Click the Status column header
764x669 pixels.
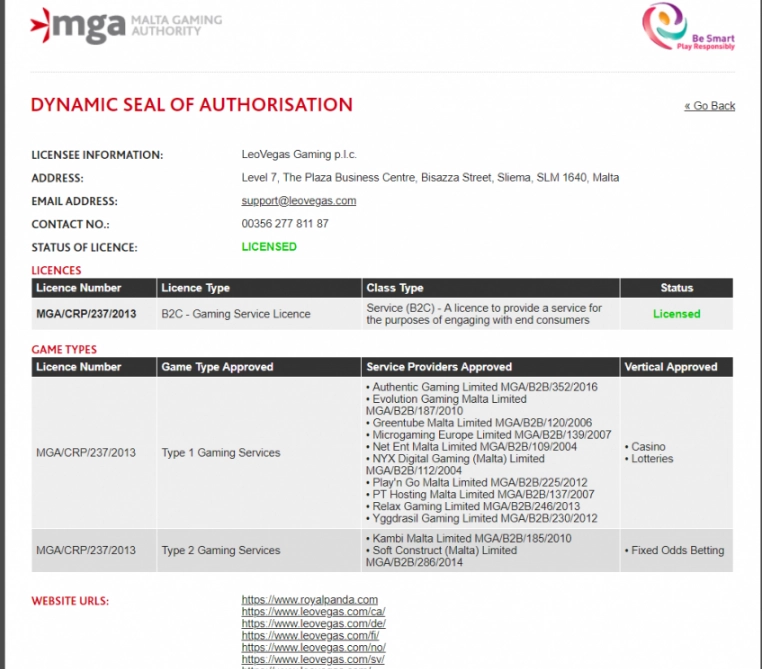coord(676,288)
